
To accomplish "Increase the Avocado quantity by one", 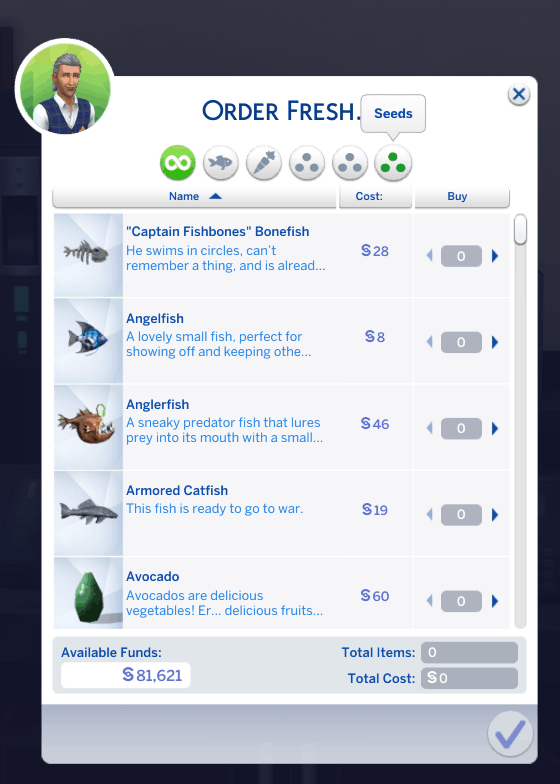I will tap(495, 600).
